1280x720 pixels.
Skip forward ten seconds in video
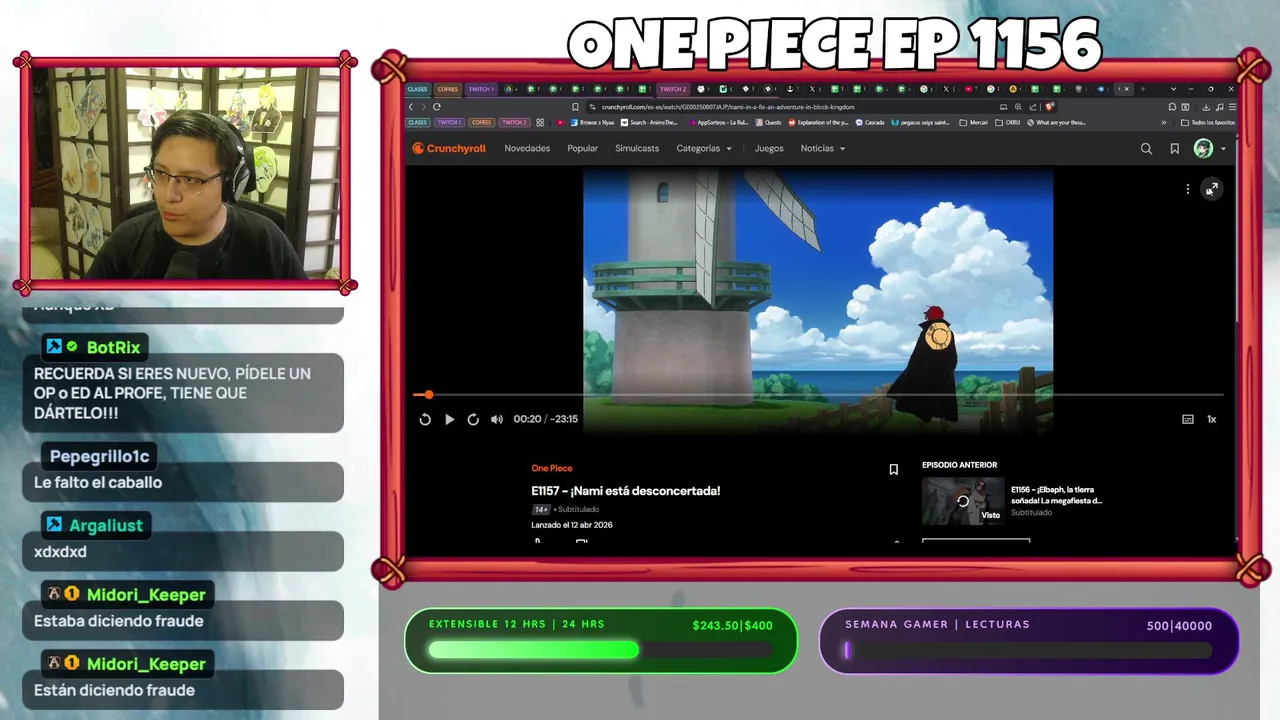click(473, 419)
